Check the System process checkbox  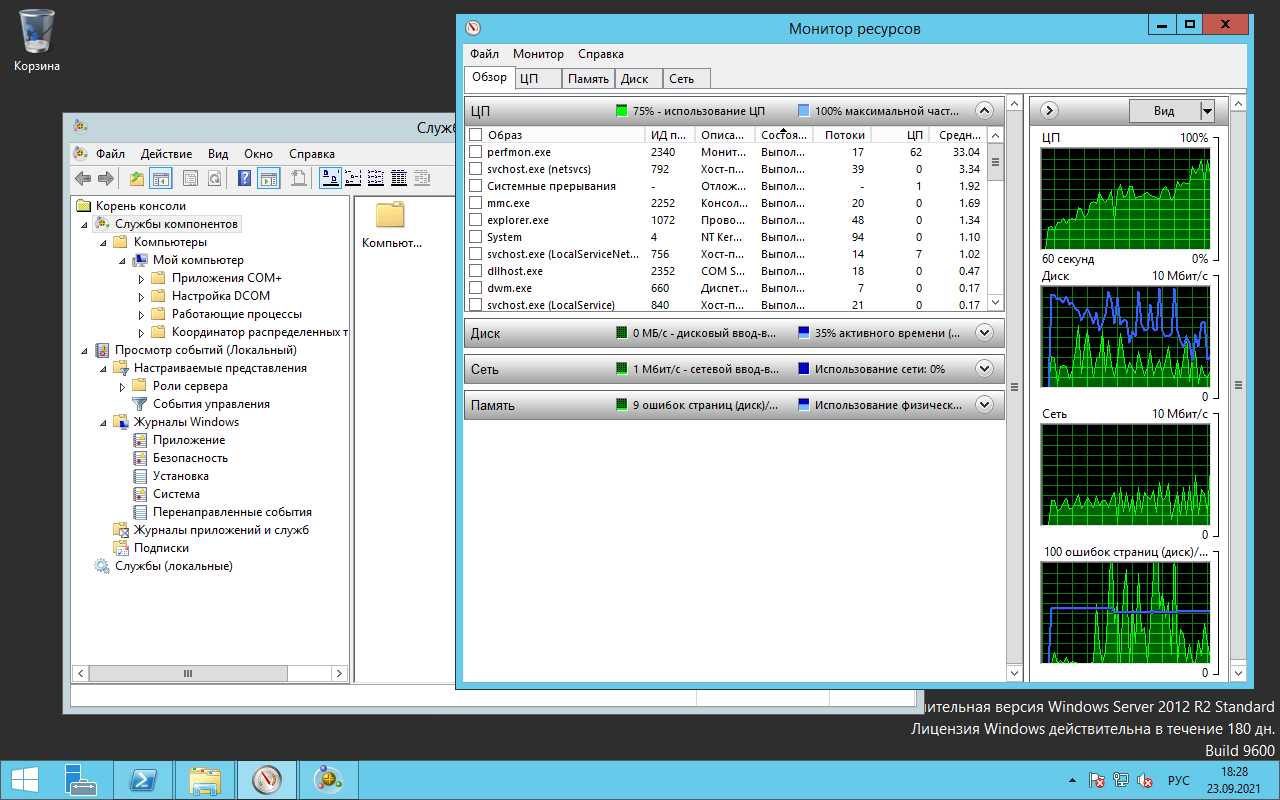(x=476, y=237)
